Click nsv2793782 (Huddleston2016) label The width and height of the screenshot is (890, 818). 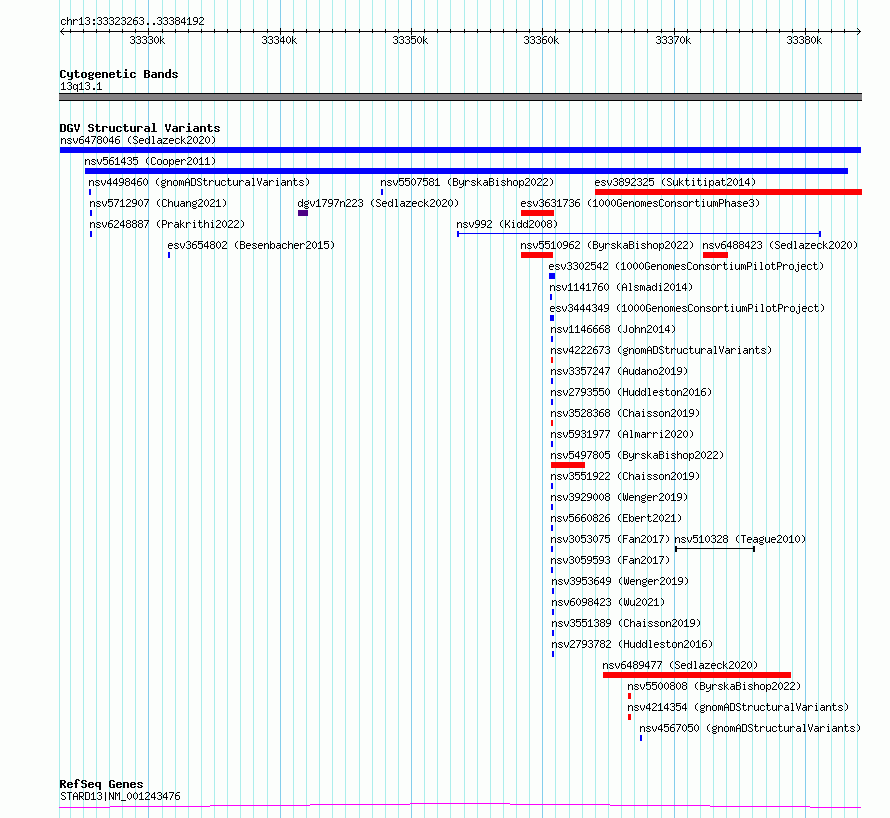click(633, 644)
